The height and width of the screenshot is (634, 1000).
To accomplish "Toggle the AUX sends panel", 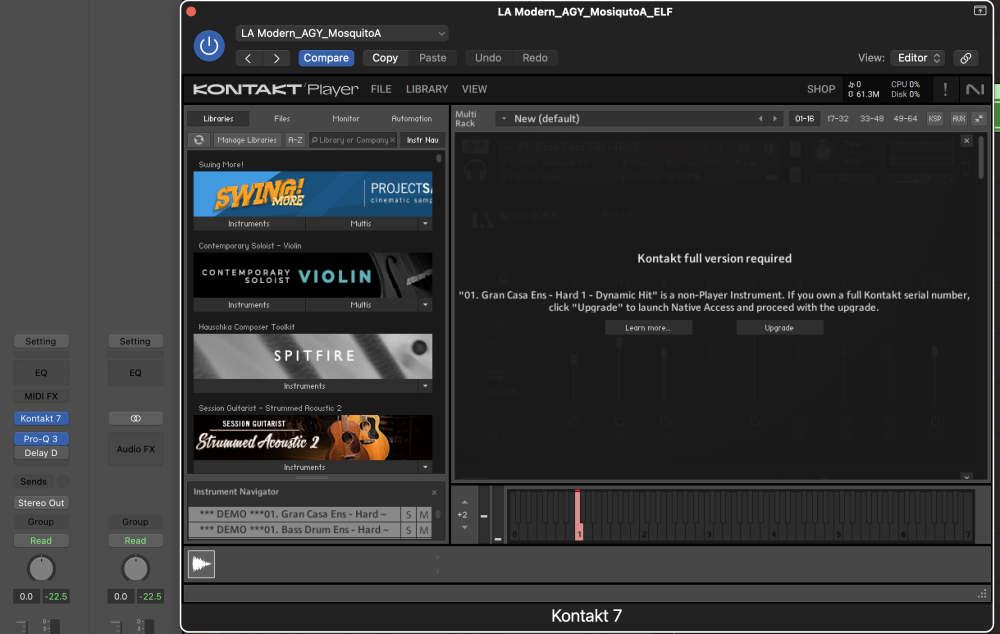I will coord(959,119).
